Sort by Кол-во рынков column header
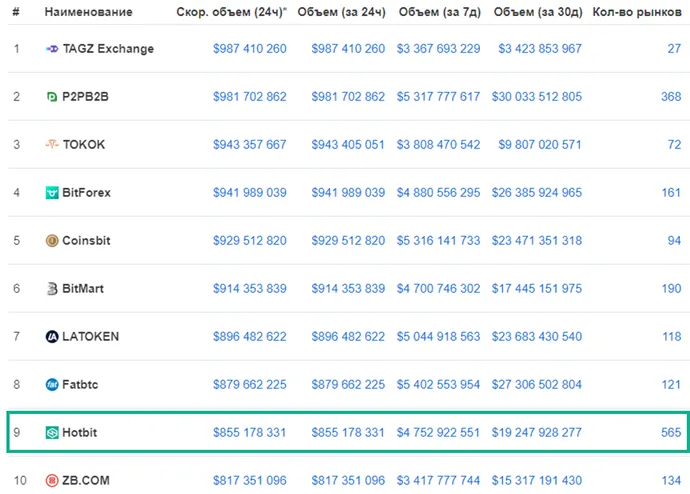 click(637, 12)
